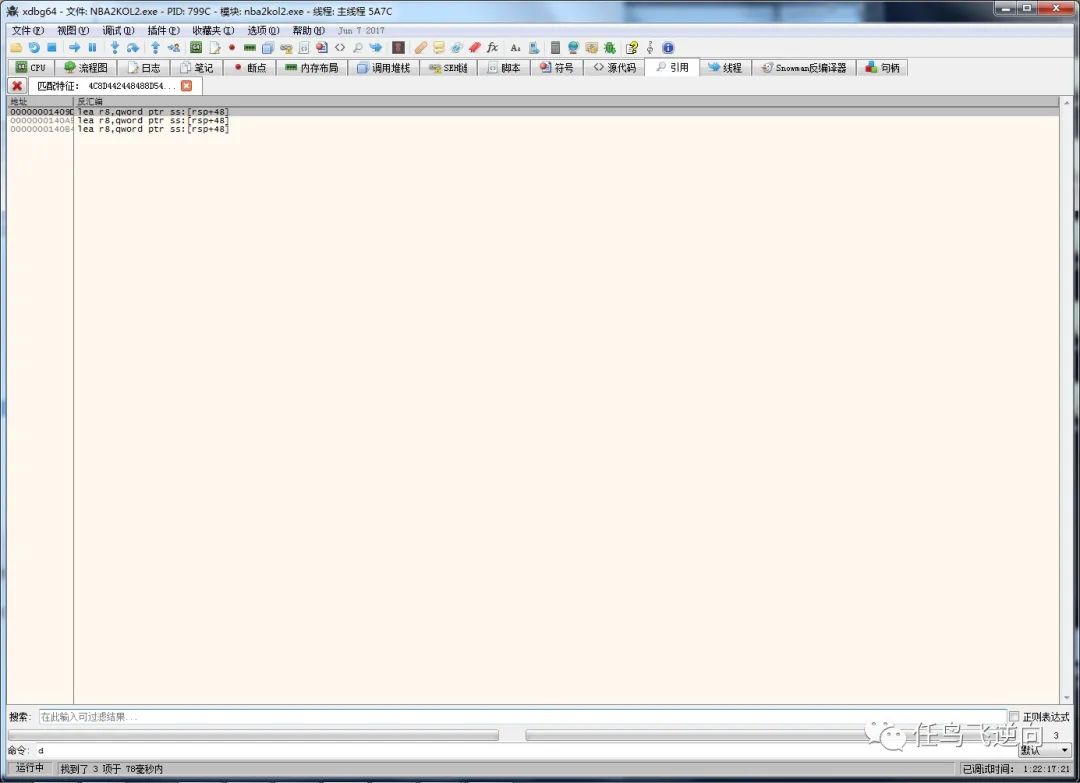This screenshot has height=783, width=1080.
Task: Switch to the 日志 tab
Action: 144,67
